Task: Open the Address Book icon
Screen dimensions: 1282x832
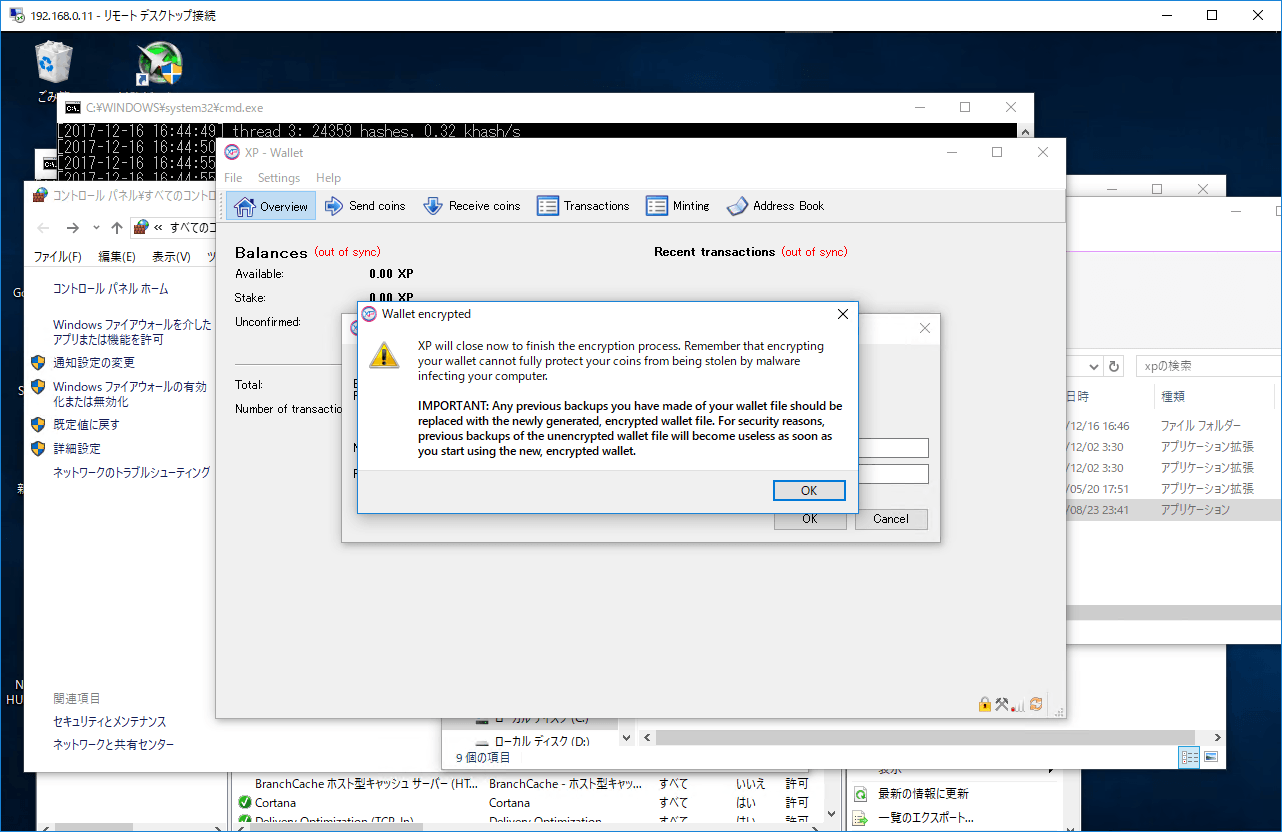Action: click(x=737, y=206)
